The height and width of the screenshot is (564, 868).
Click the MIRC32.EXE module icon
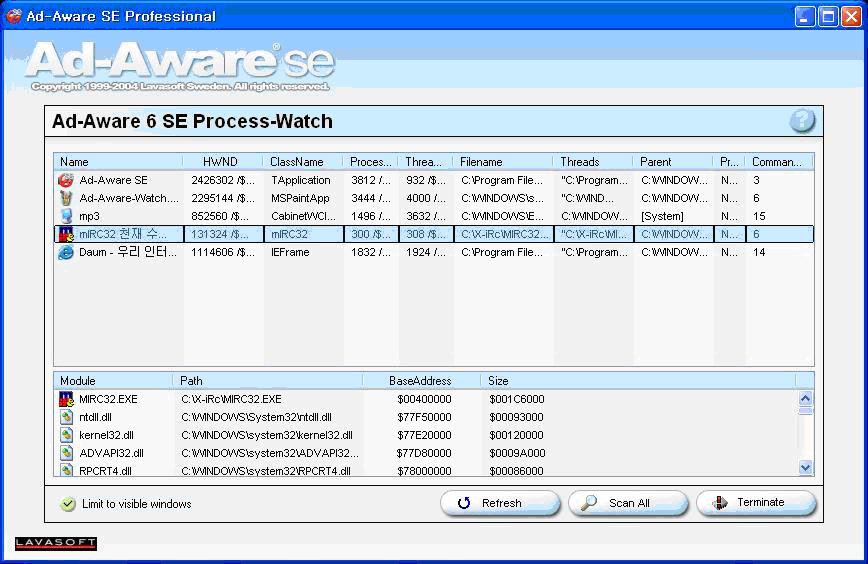pos(66,399)
